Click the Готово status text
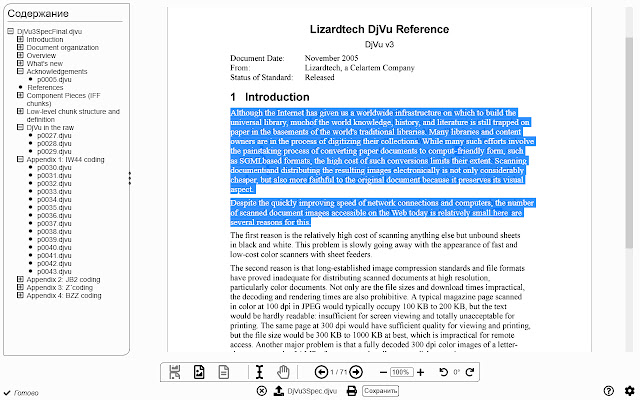The image size is (640, 400). [x=26, y=393]
